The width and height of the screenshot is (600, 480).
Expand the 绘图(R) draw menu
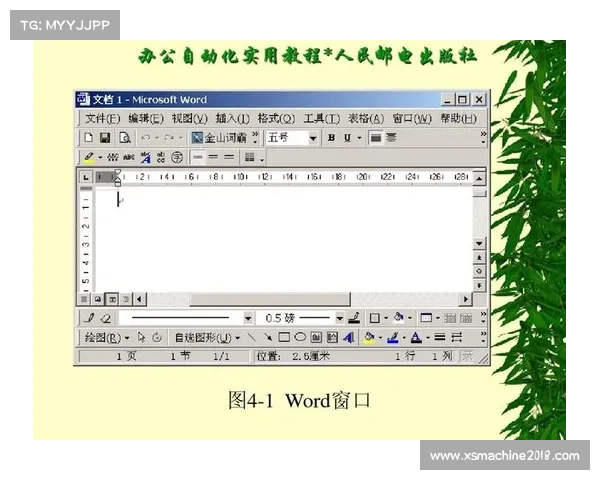[x=107, y=338]
